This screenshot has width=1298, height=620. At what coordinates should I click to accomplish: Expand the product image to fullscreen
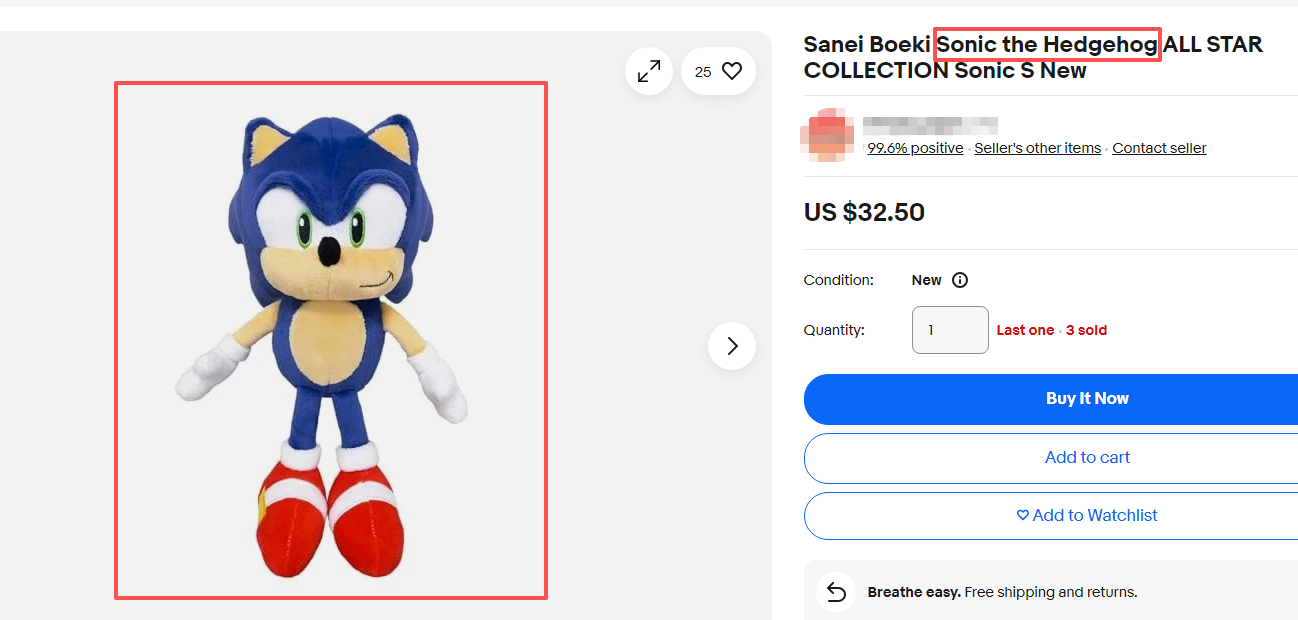click(x=649, y=72)
